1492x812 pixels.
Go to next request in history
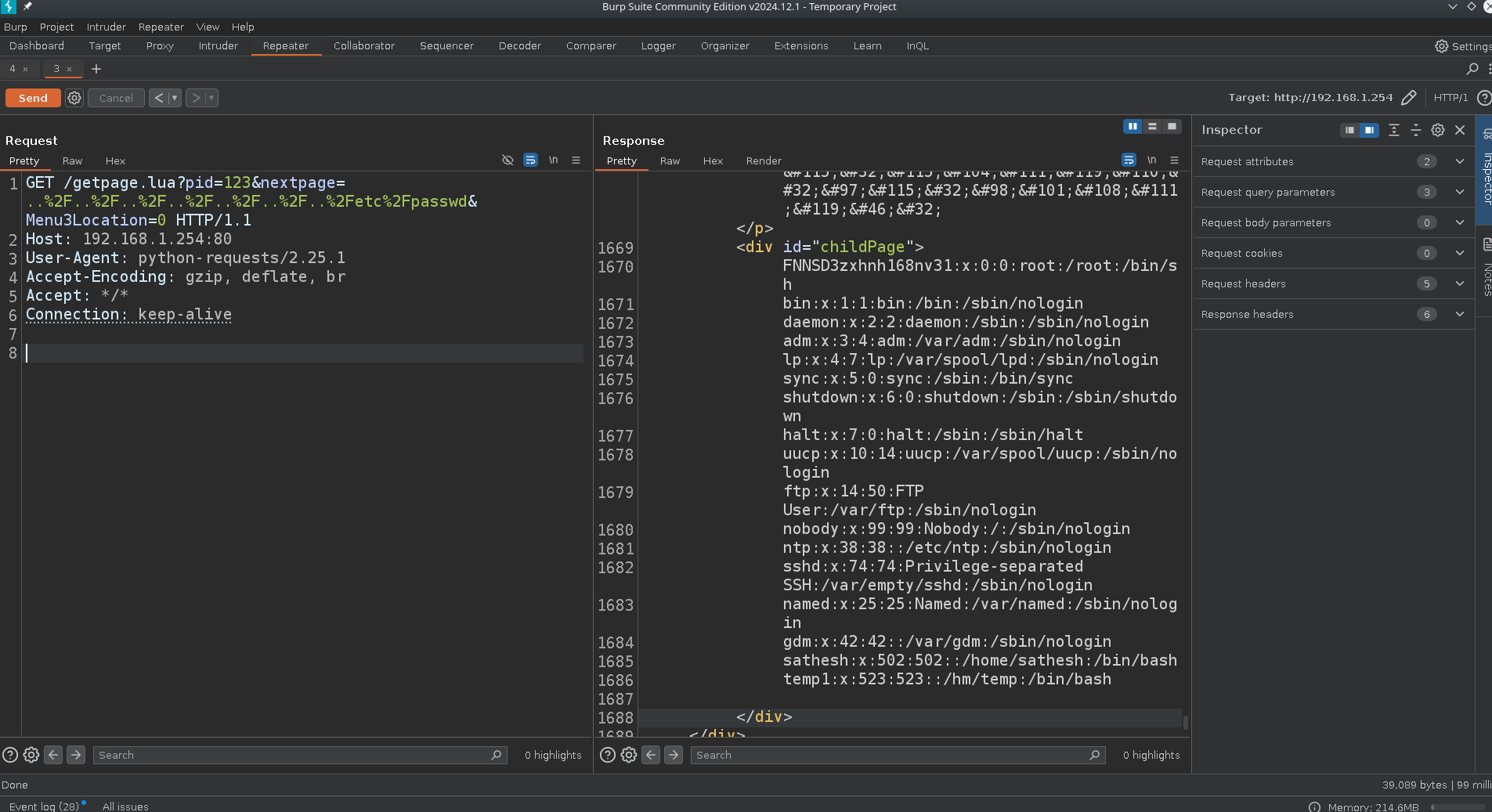tap(196, 98)
